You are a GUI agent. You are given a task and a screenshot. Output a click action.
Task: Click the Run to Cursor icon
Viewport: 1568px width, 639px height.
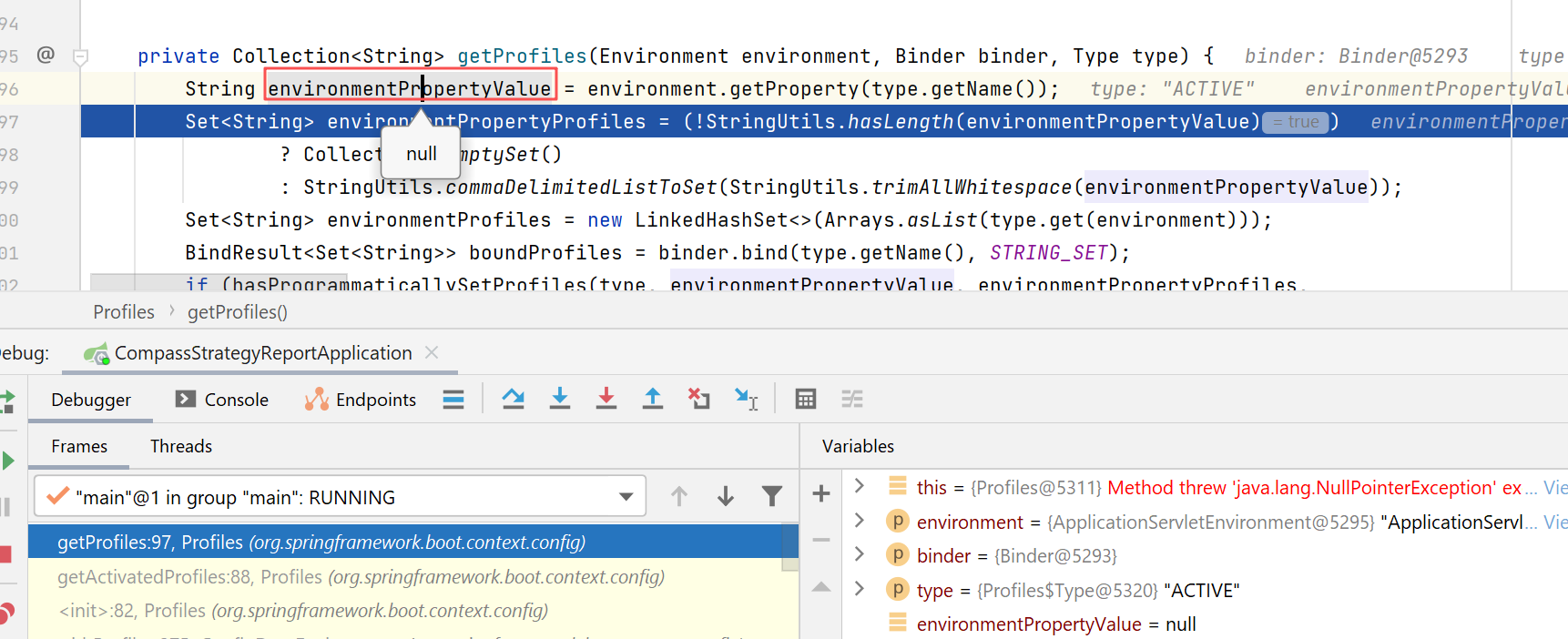click(746, 399)
